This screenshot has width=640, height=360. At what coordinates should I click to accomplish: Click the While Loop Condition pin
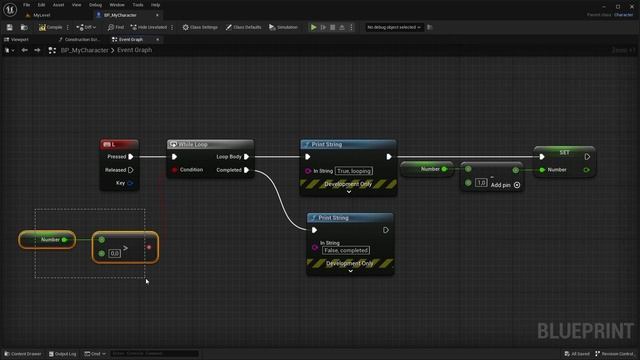[x=174, y=170]
